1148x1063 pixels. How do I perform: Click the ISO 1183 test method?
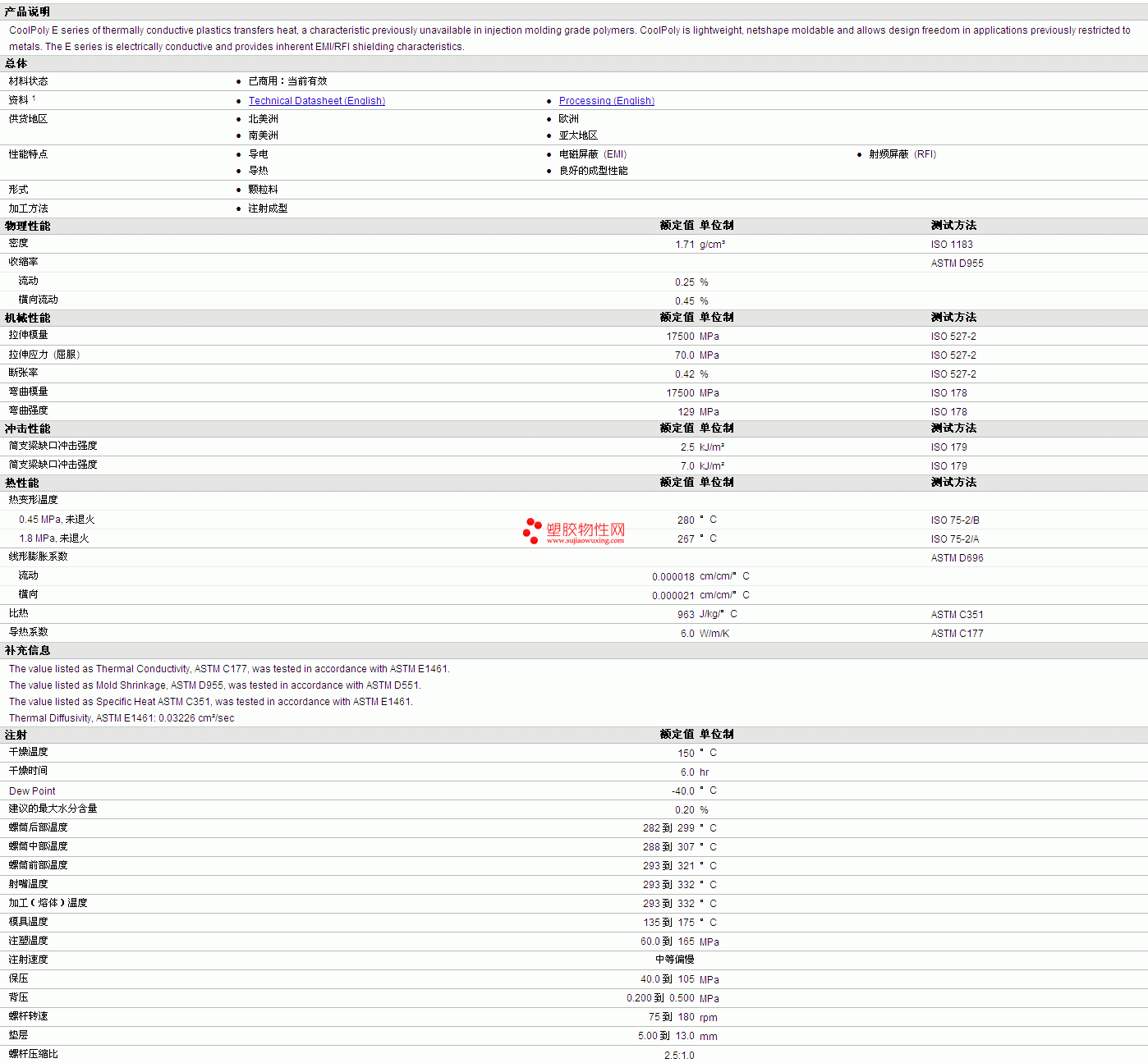click(x=952, y=245)
